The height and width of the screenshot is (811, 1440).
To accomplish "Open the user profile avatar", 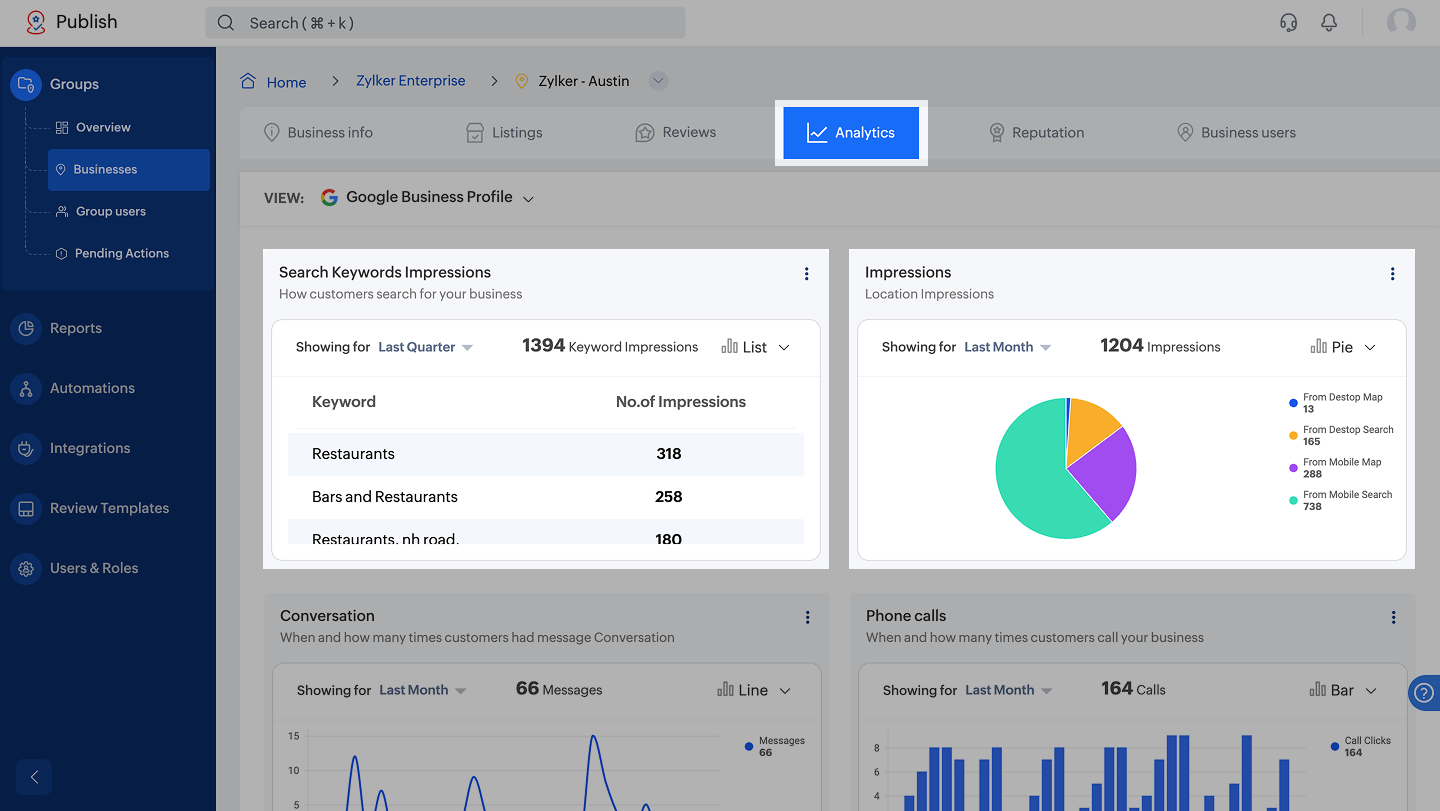I will [x=1401, y=22].
